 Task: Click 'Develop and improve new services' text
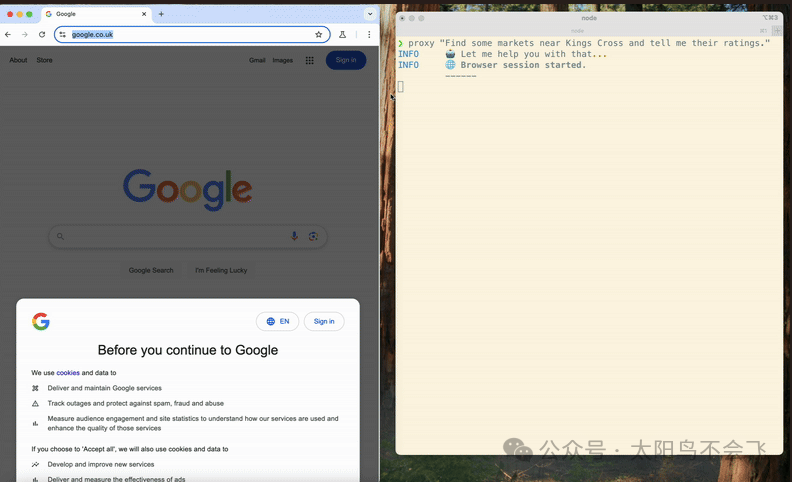101,464
